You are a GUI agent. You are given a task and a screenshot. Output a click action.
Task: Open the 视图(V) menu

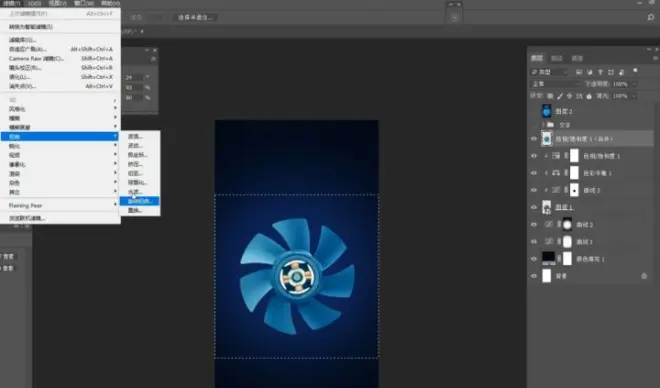(x=58, y=3)
